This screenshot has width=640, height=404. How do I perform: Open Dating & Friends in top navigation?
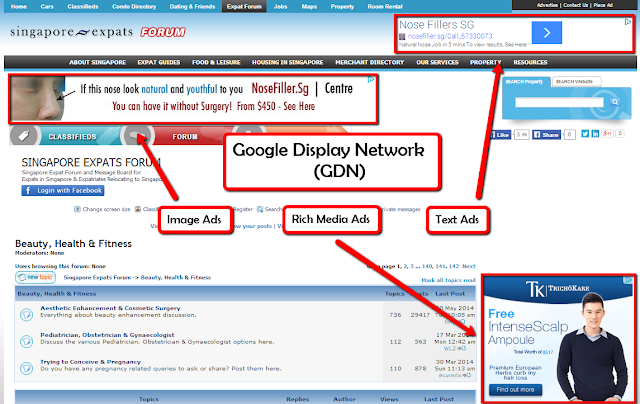tap(192, 7)
